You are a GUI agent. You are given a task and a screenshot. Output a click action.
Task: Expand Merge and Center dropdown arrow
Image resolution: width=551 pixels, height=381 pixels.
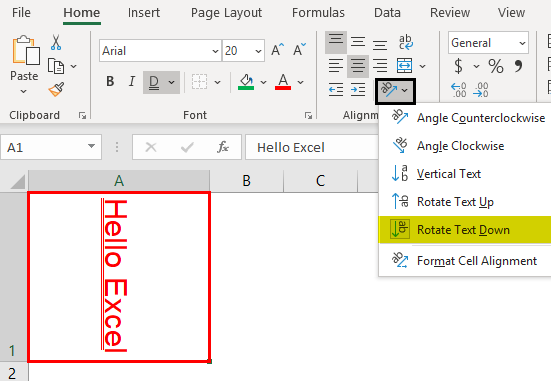point(423,66)
